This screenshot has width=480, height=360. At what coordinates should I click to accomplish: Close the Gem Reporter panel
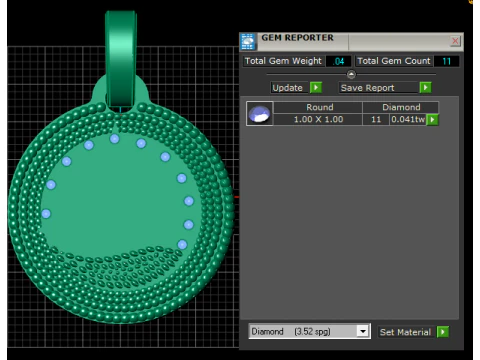tap(455, 41)
